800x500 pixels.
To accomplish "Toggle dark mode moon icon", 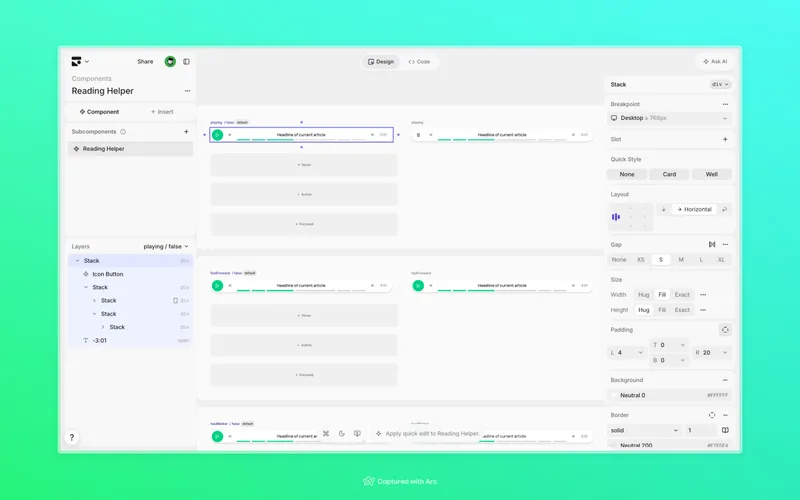I will point(342,434).
